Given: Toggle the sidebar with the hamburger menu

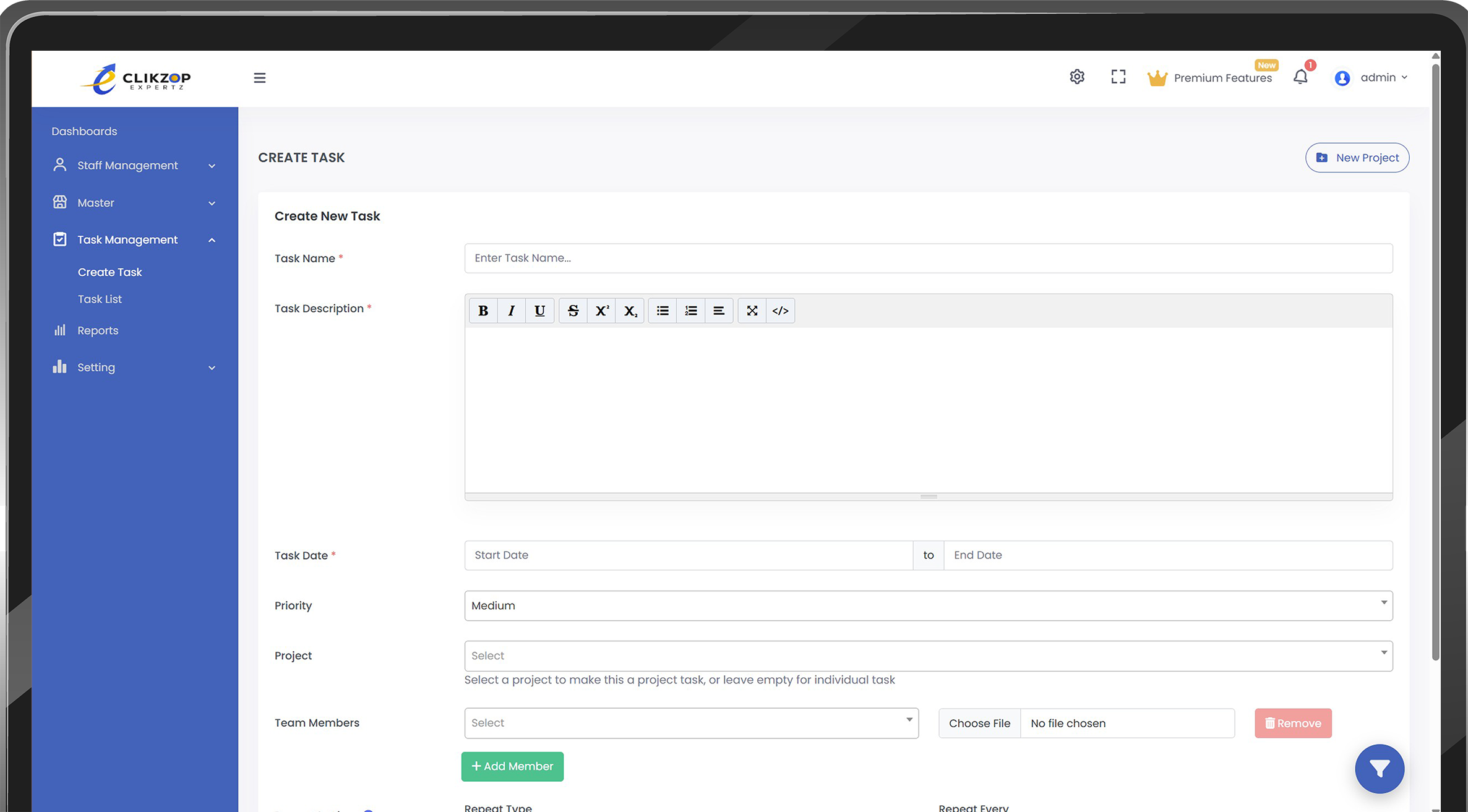Looking at the screenshot, I should coord(259,77).
